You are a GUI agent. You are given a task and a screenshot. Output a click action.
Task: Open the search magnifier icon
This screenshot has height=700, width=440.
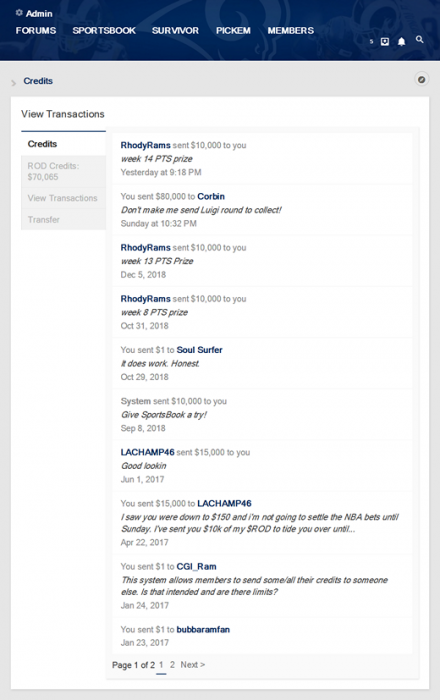[x=419, y=40]
